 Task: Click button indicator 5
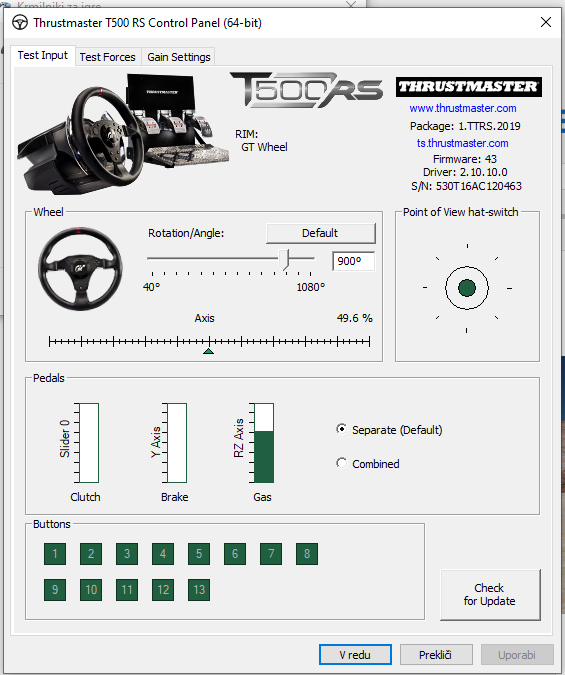click(x=199, y=553)
